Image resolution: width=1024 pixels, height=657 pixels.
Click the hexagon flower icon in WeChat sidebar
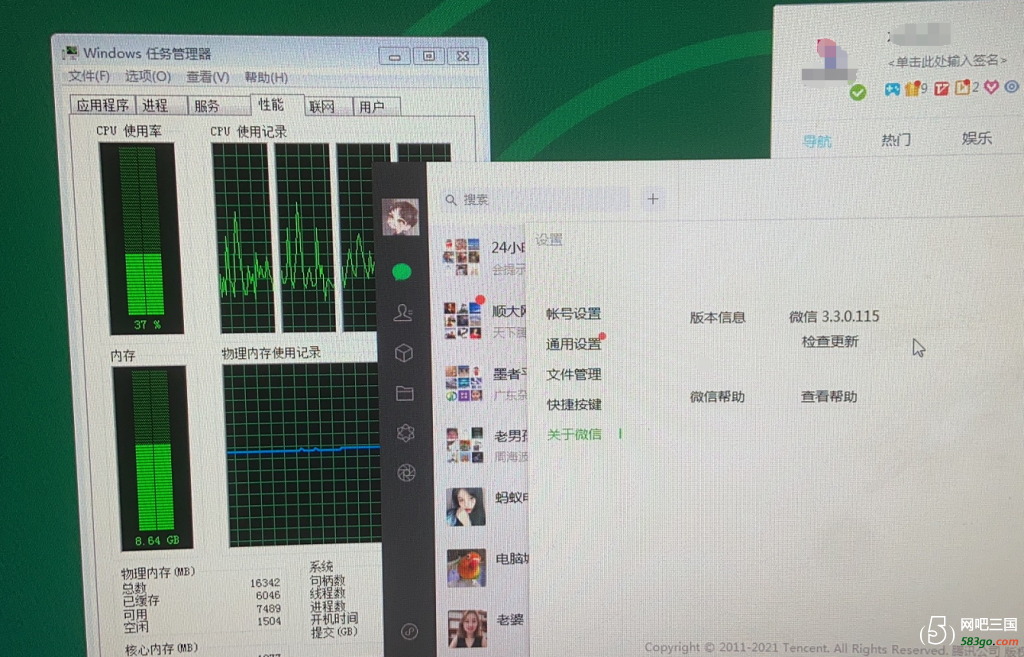406,433
